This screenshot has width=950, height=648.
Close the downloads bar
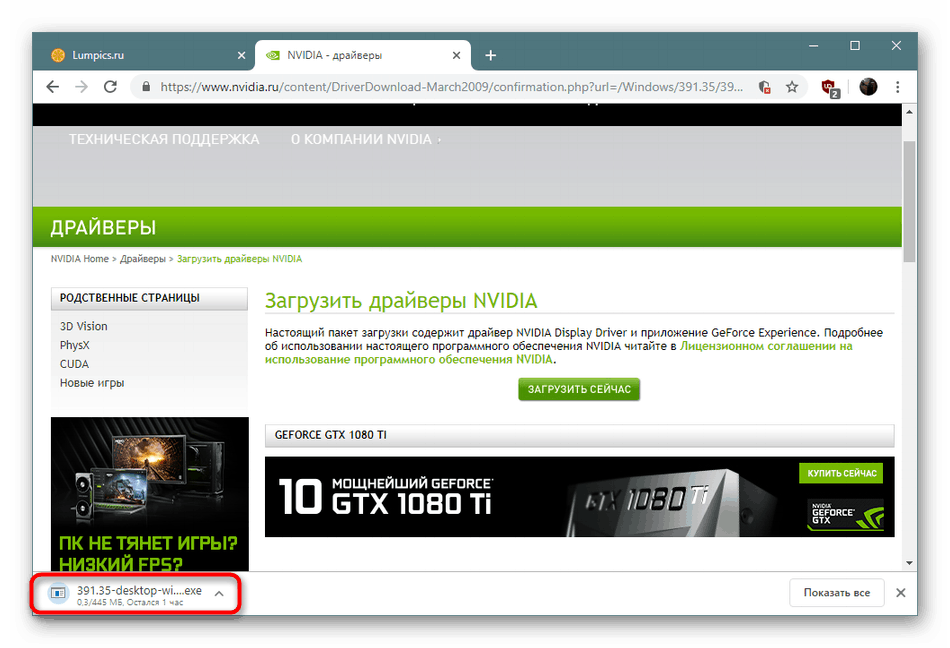[901, 593]
